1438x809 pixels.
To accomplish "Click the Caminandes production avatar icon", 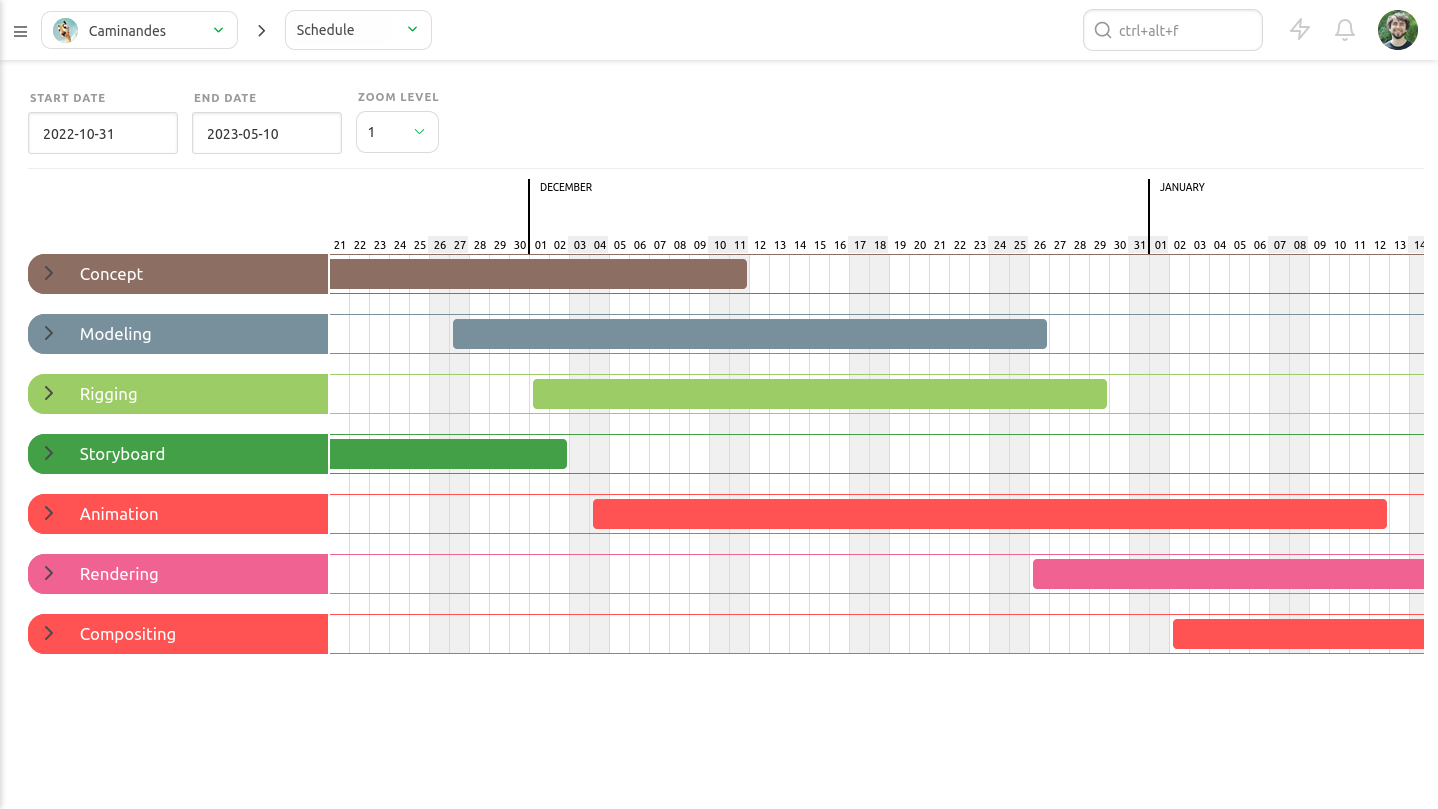I will (66, 31).
